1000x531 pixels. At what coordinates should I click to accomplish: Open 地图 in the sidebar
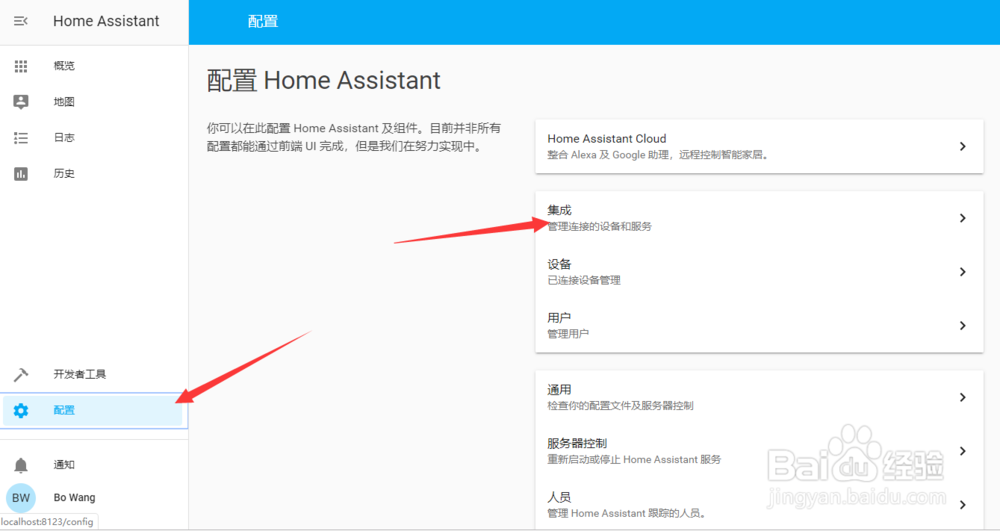tap(94, 101)
